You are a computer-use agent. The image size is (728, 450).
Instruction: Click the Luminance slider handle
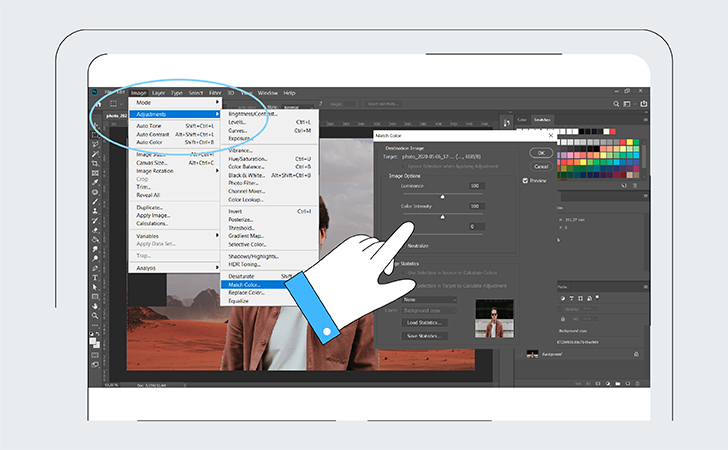point(443,196)
